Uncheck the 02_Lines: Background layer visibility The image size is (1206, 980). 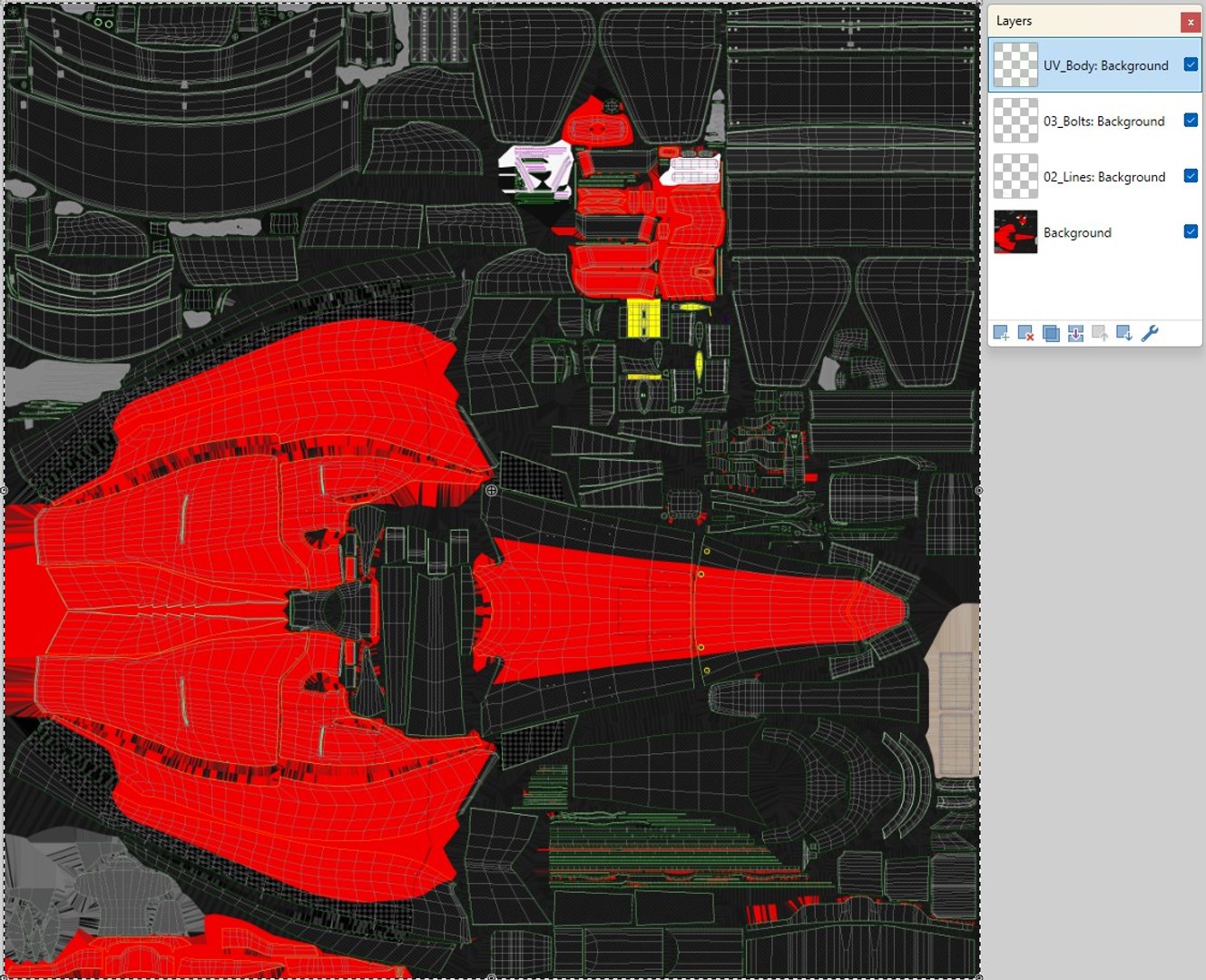tap(1191, 176)
